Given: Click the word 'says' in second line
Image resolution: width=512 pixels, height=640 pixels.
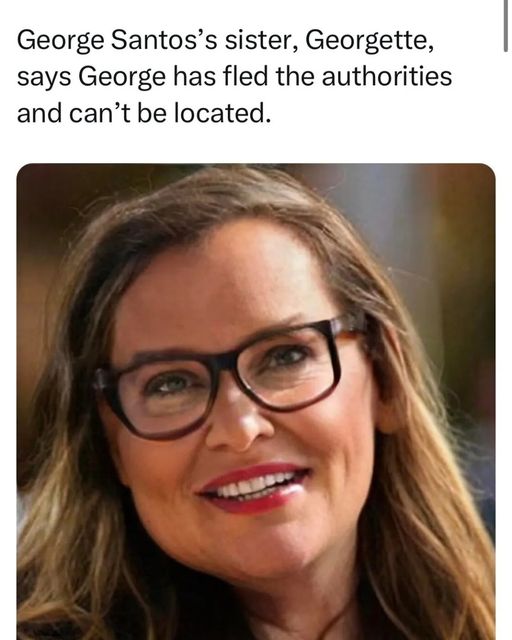Looking at the screenshot, I should click(44, 78).
